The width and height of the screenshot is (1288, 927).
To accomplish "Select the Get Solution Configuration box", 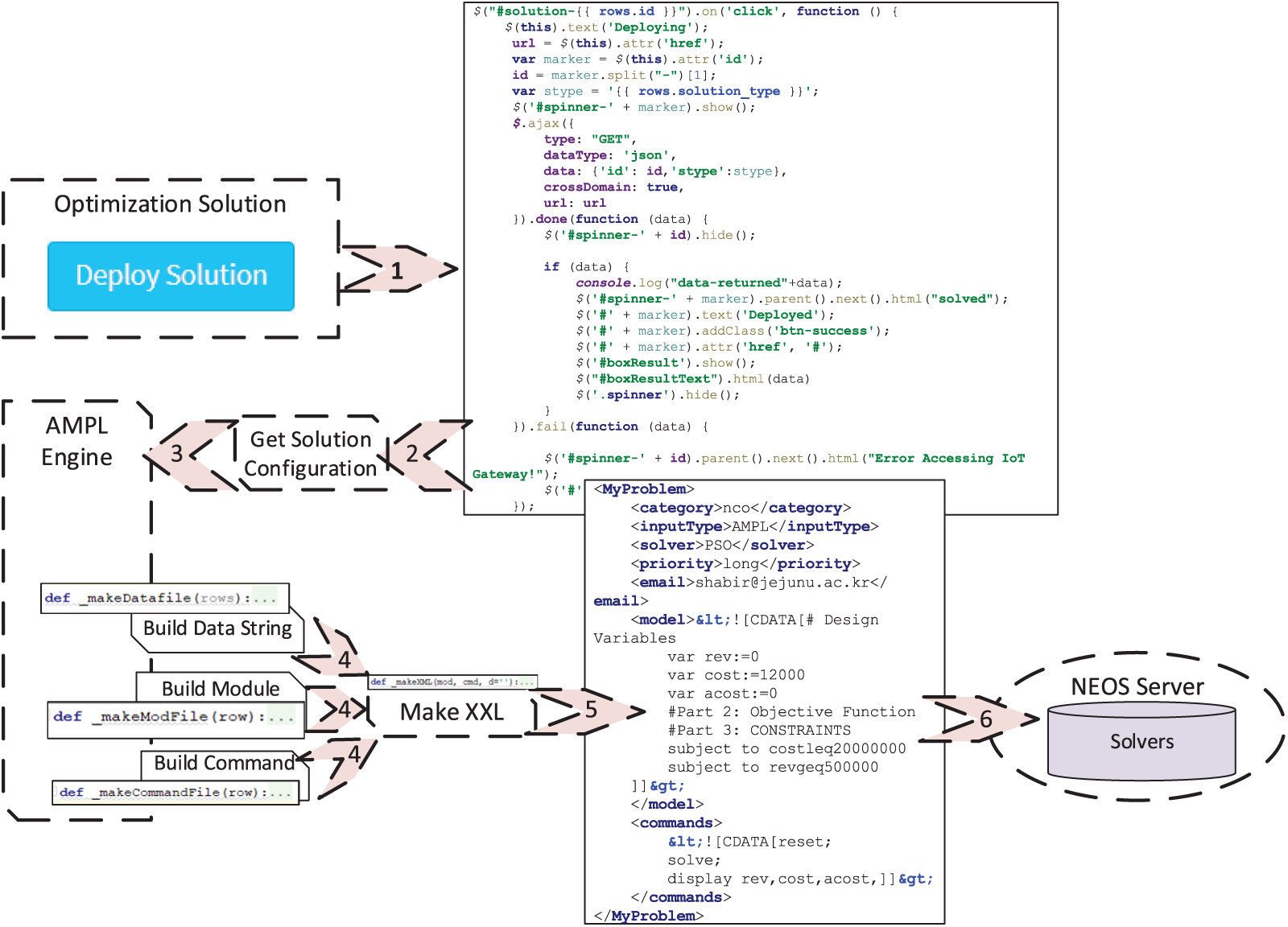I will click(311, 454).
